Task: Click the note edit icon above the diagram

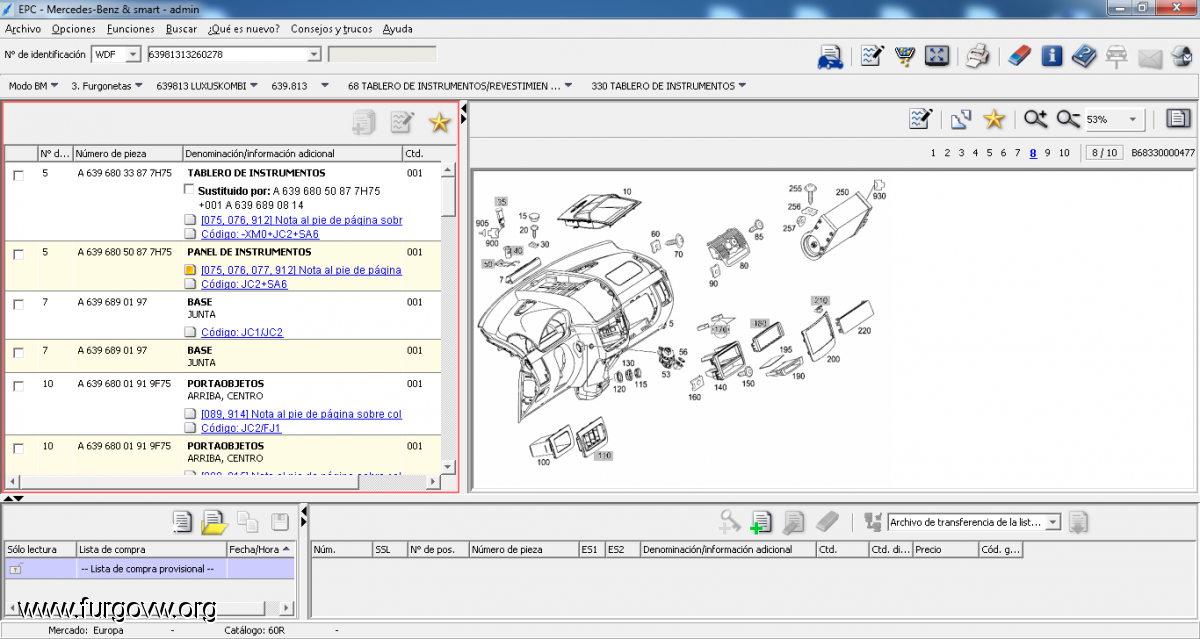Action: [921, 119]
